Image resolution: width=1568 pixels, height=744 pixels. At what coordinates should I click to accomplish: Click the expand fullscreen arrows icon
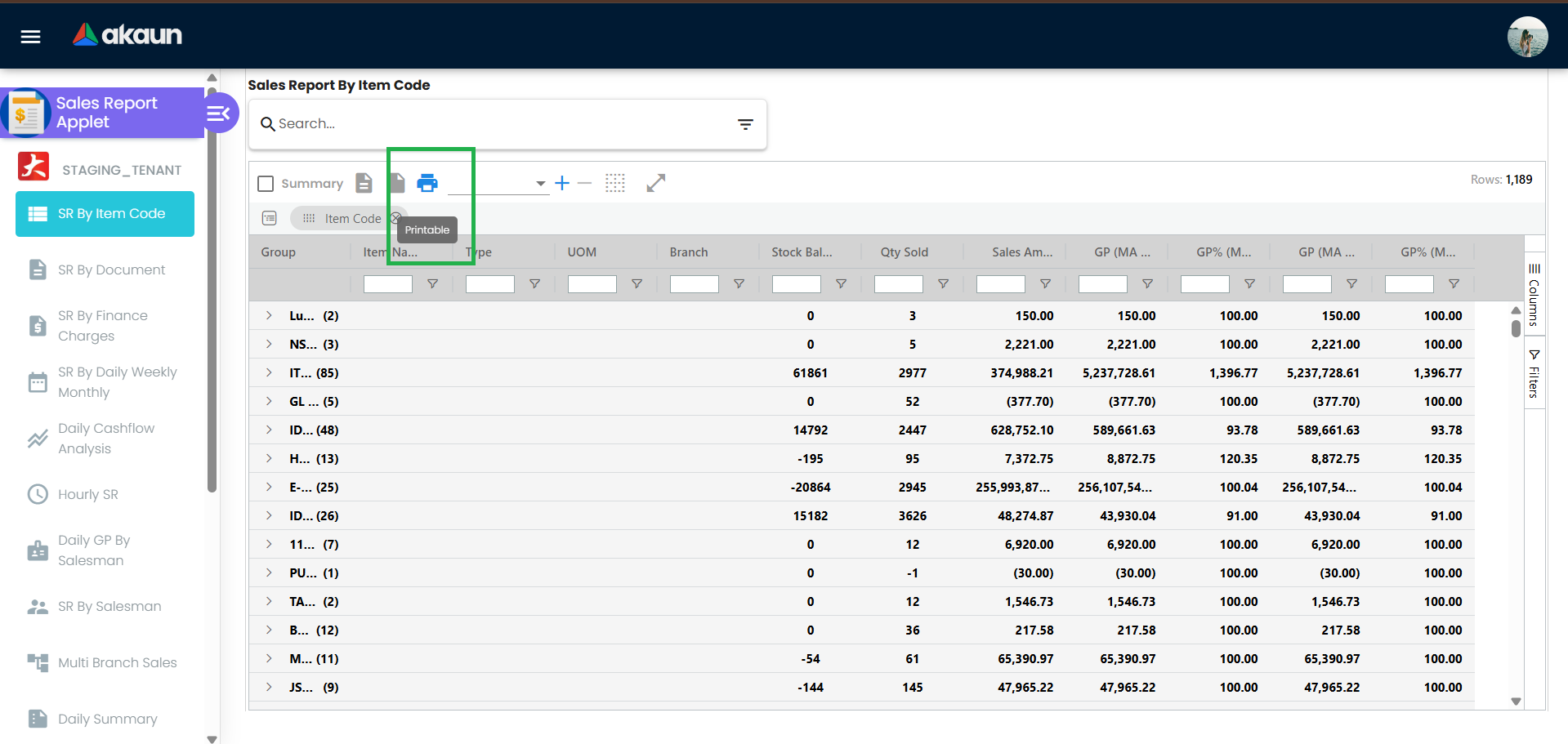pyautogui.click(x=656, y=183)
